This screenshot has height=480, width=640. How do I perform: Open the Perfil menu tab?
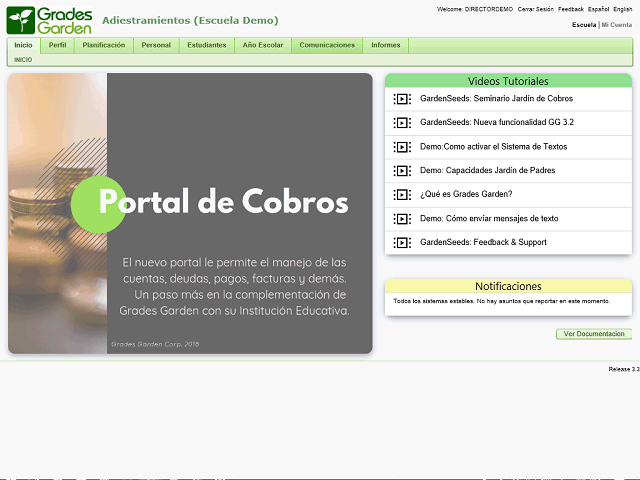[58, 45]
